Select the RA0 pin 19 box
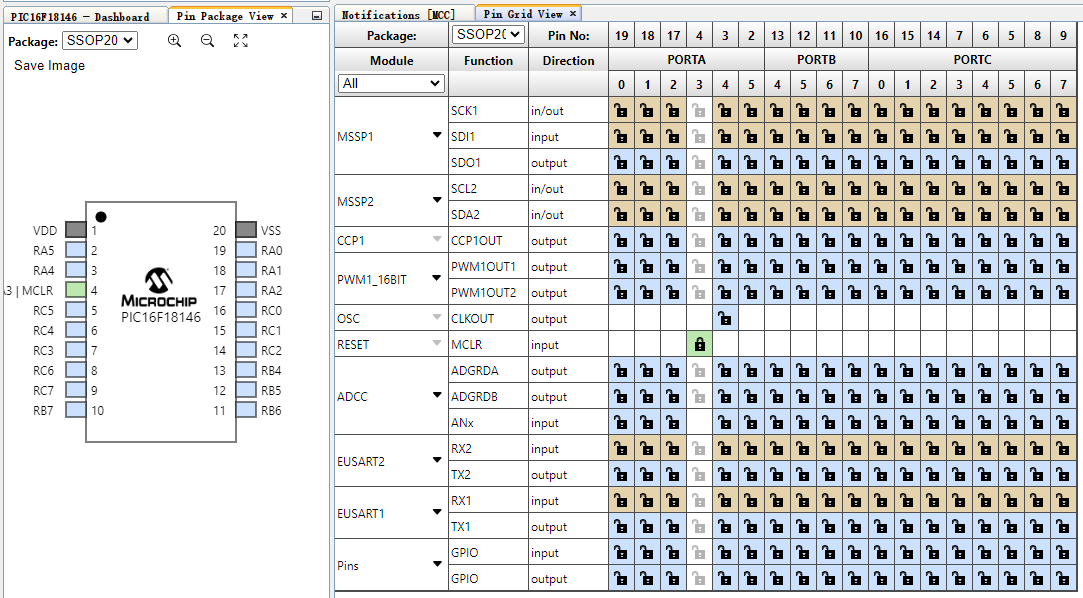1083x598 pixels. [x=246, y=250]
